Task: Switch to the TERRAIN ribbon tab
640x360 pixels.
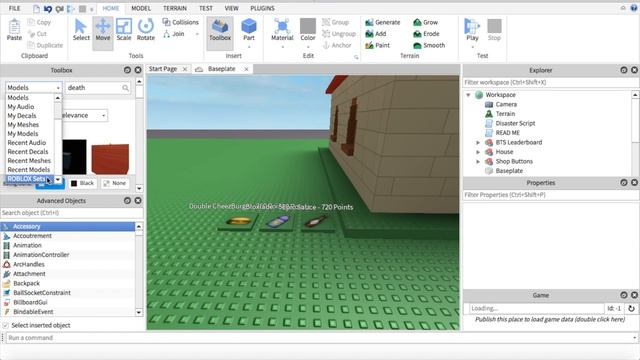Action: (x=175, y=8)
